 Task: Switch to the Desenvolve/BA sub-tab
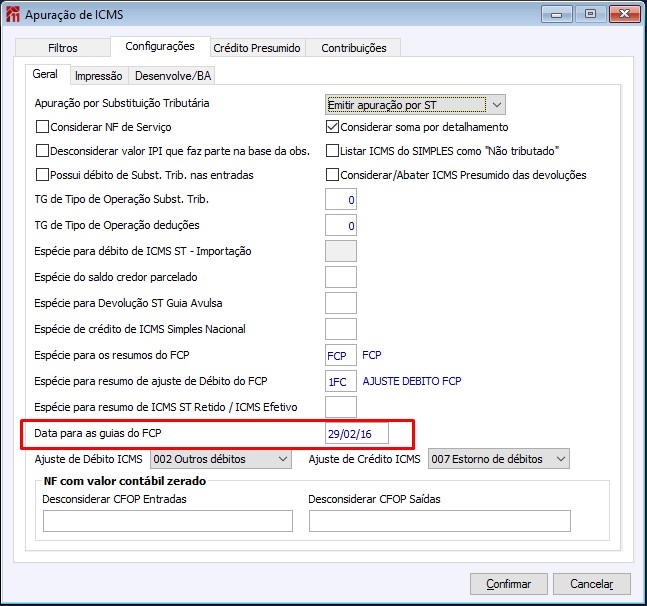(x=173, y=76)
